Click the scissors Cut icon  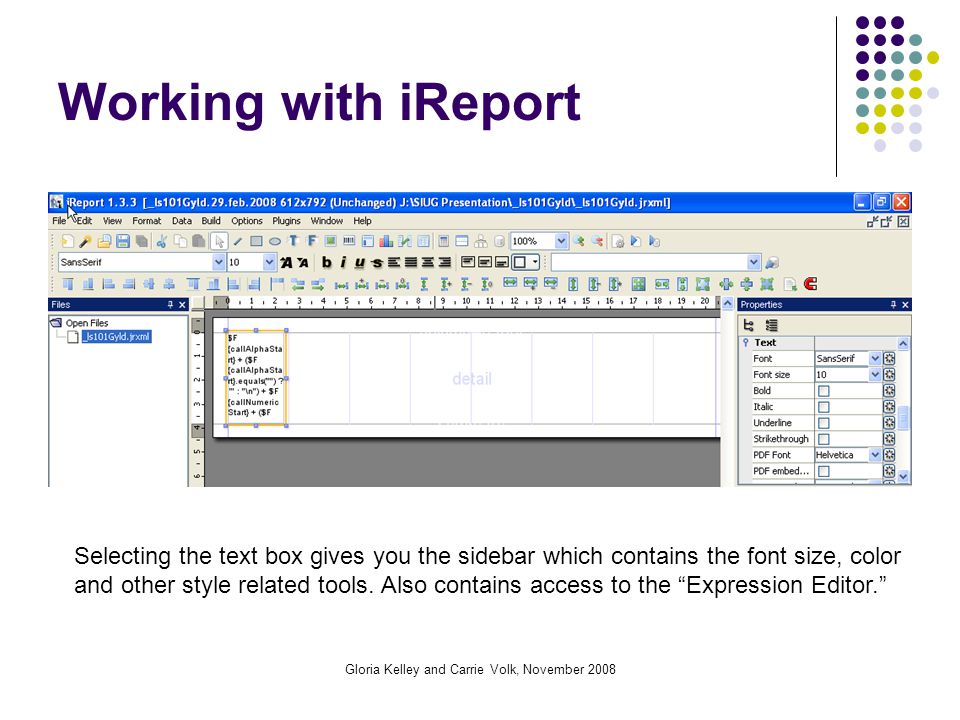[x=162, y=242]
